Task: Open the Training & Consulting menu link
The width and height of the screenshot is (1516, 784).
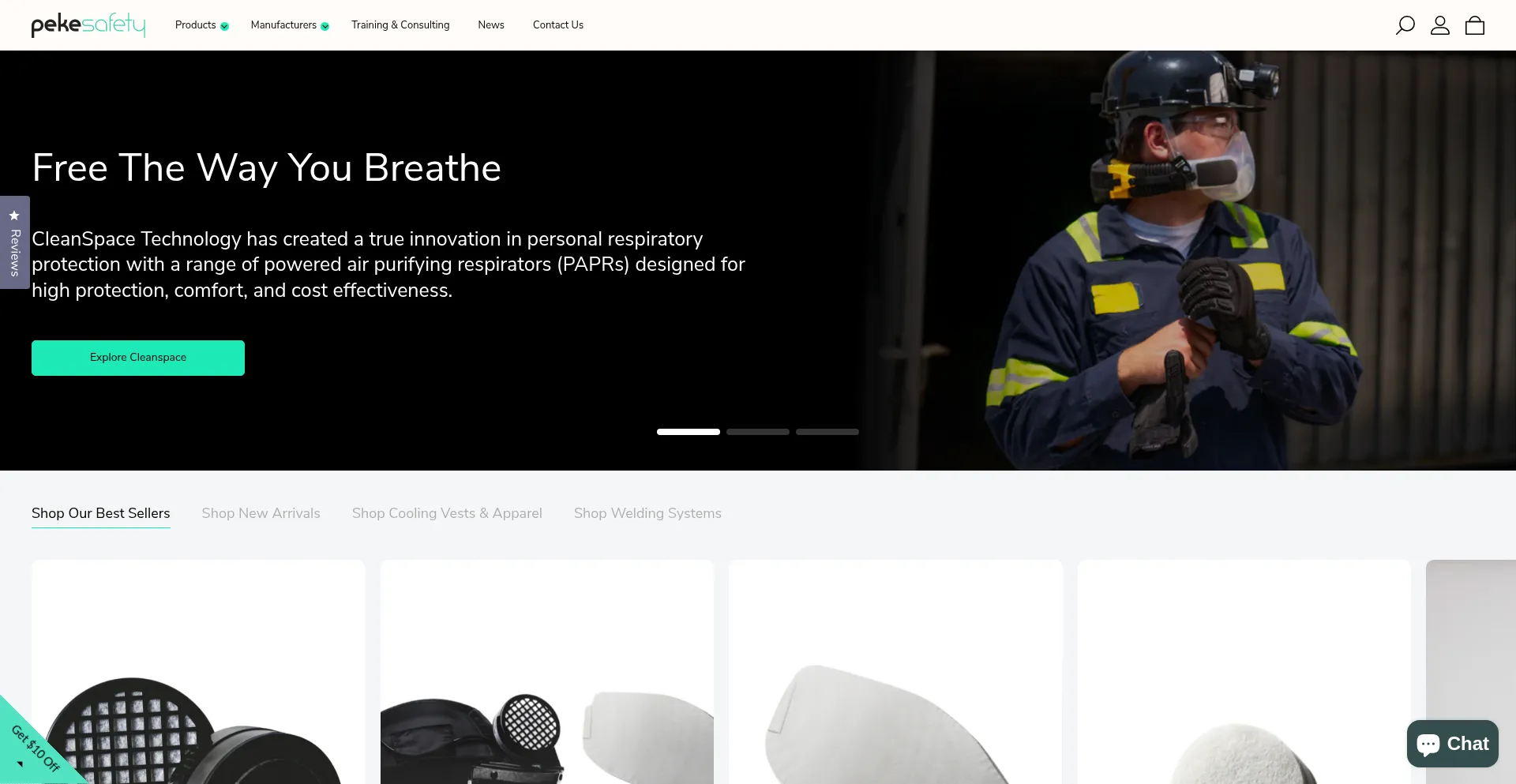Action: tap(400, 25)
